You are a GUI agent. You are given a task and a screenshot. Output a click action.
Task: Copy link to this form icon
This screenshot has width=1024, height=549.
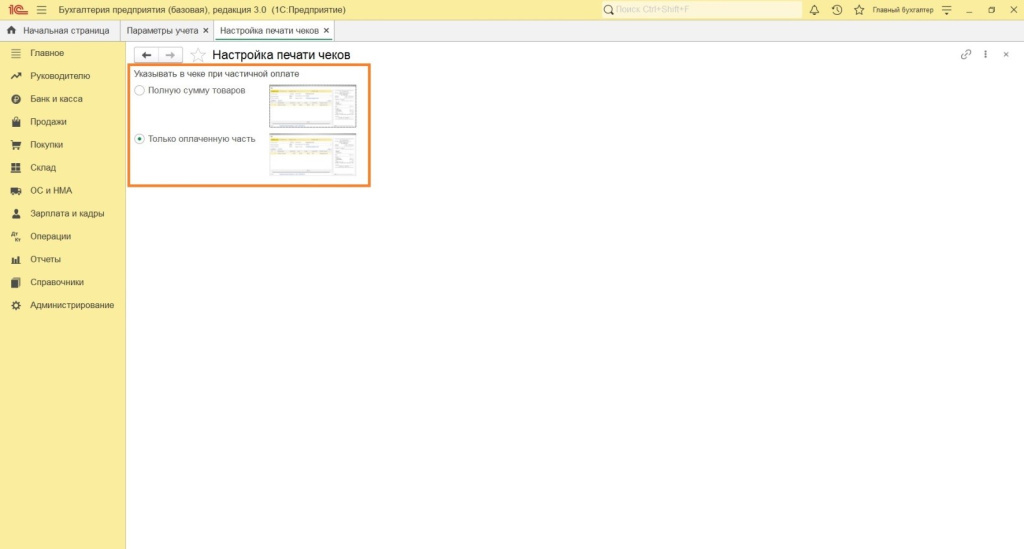coord(966,55)
